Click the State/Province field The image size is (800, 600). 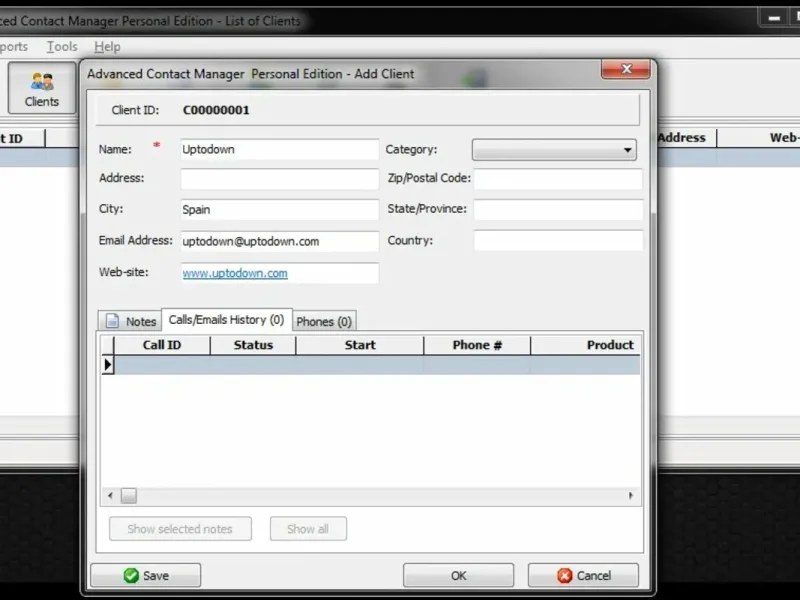coord(558,210)
